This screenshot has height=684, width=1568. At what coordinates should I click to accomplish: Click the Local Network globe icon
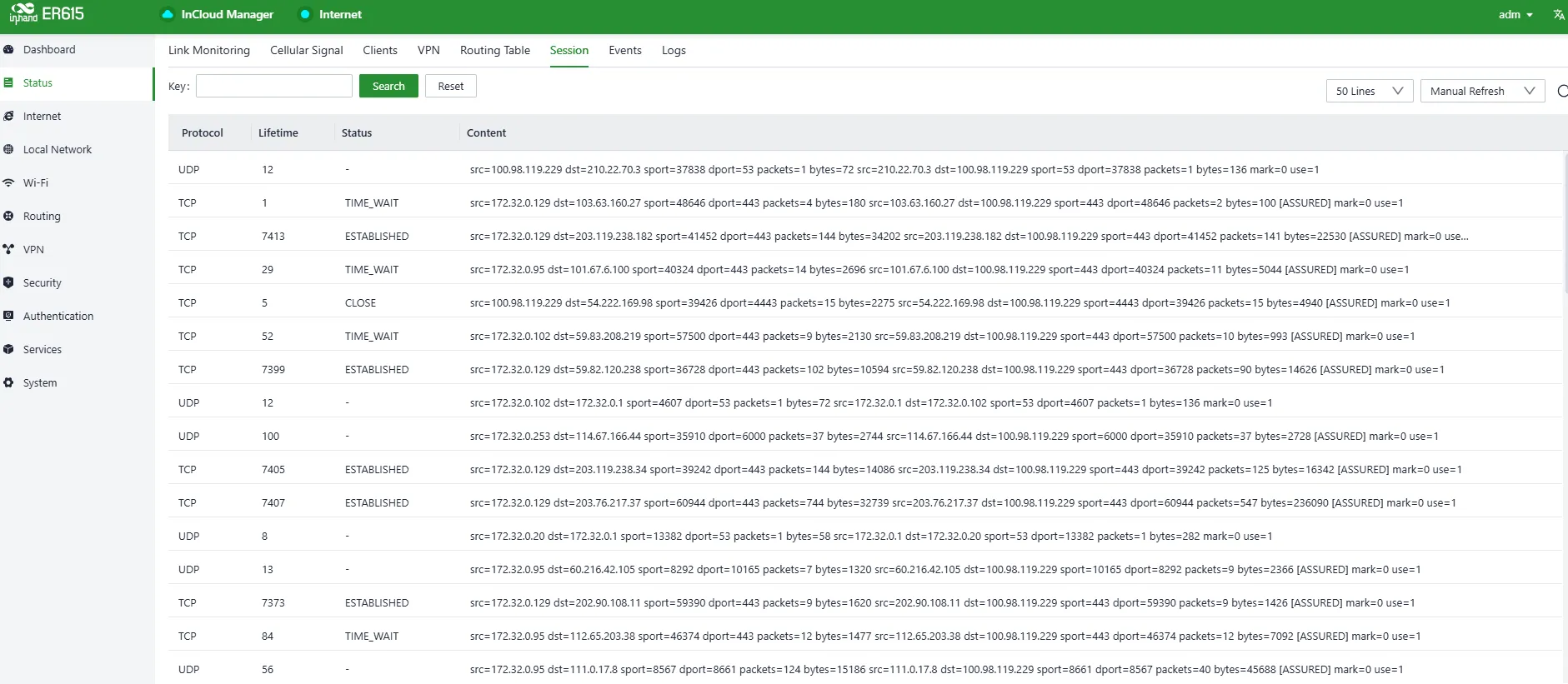(x=8, y=149)
